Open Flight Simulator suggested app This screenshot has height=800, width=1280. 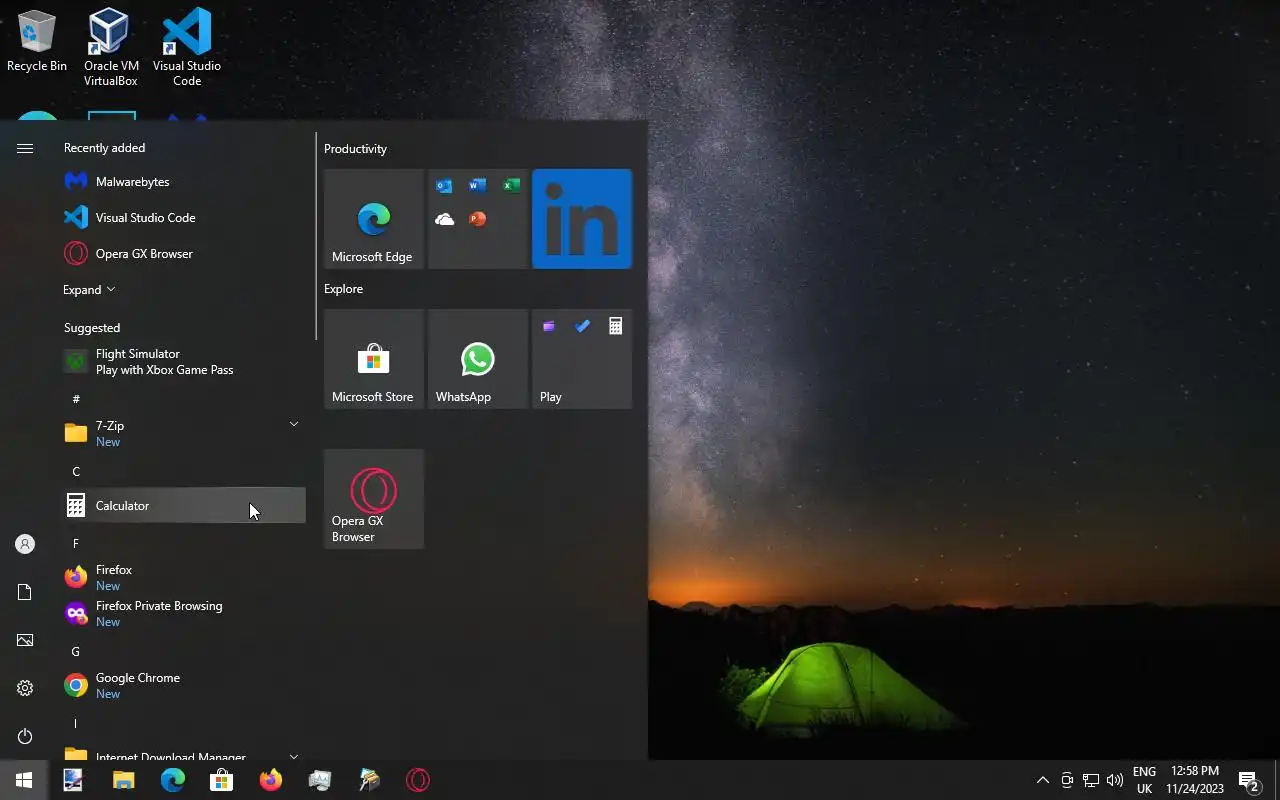(x=184, y=362)
